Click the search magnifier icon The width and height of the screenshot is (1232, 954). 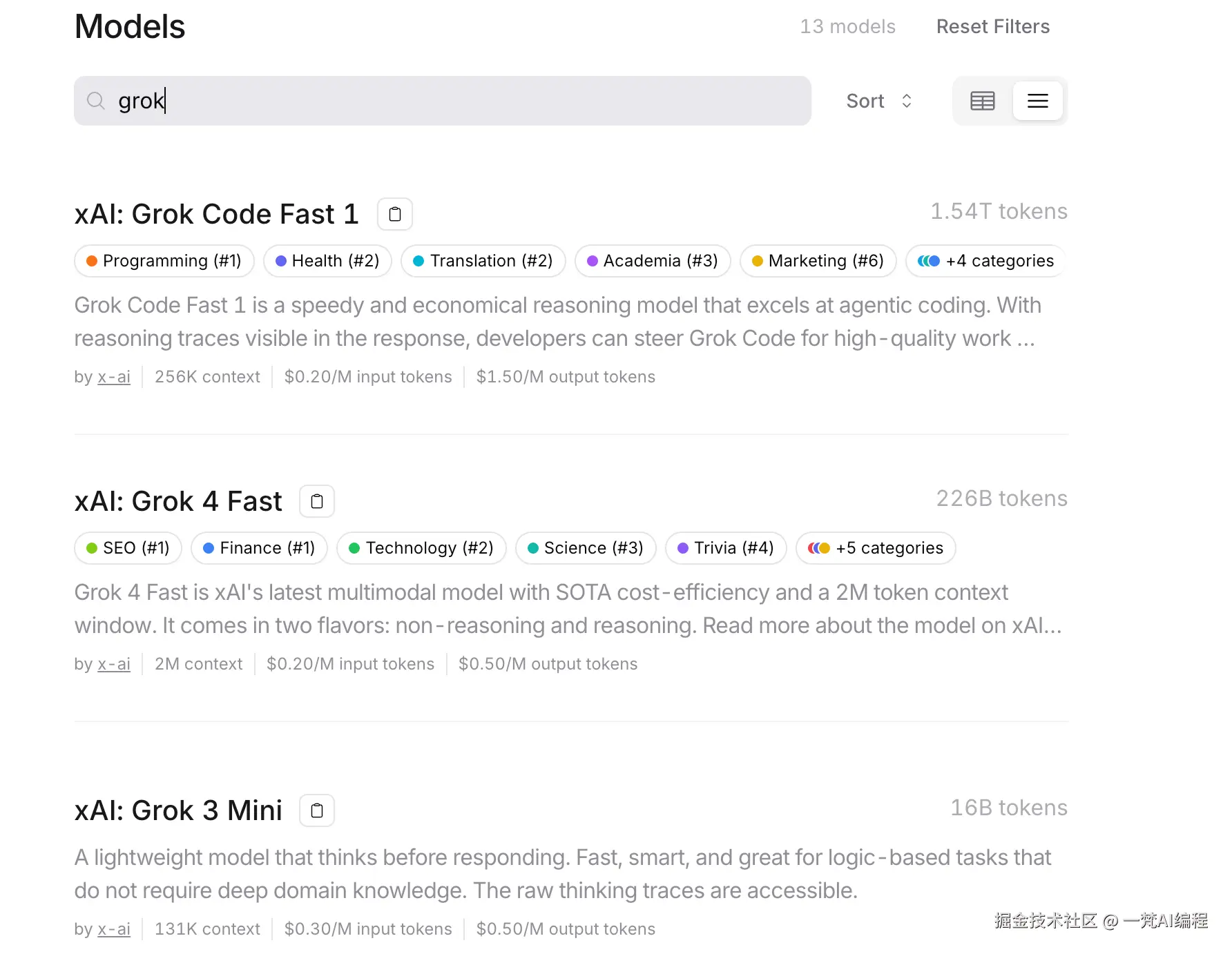pos(96,101)
